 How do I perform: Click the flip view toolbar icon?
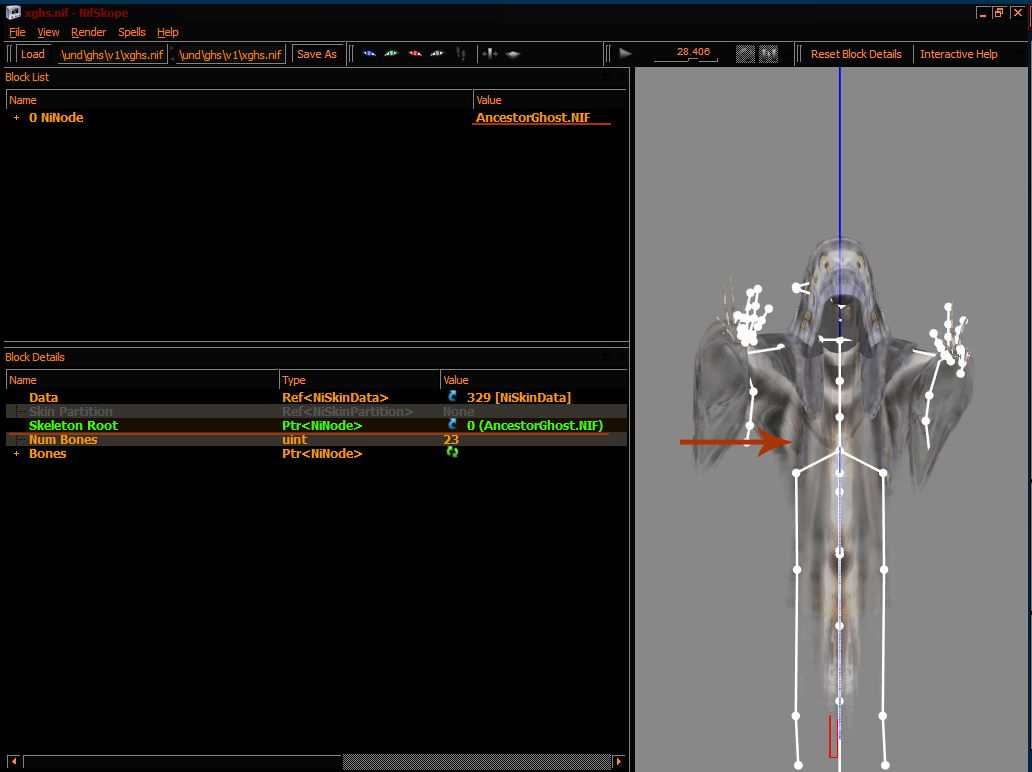489,54
